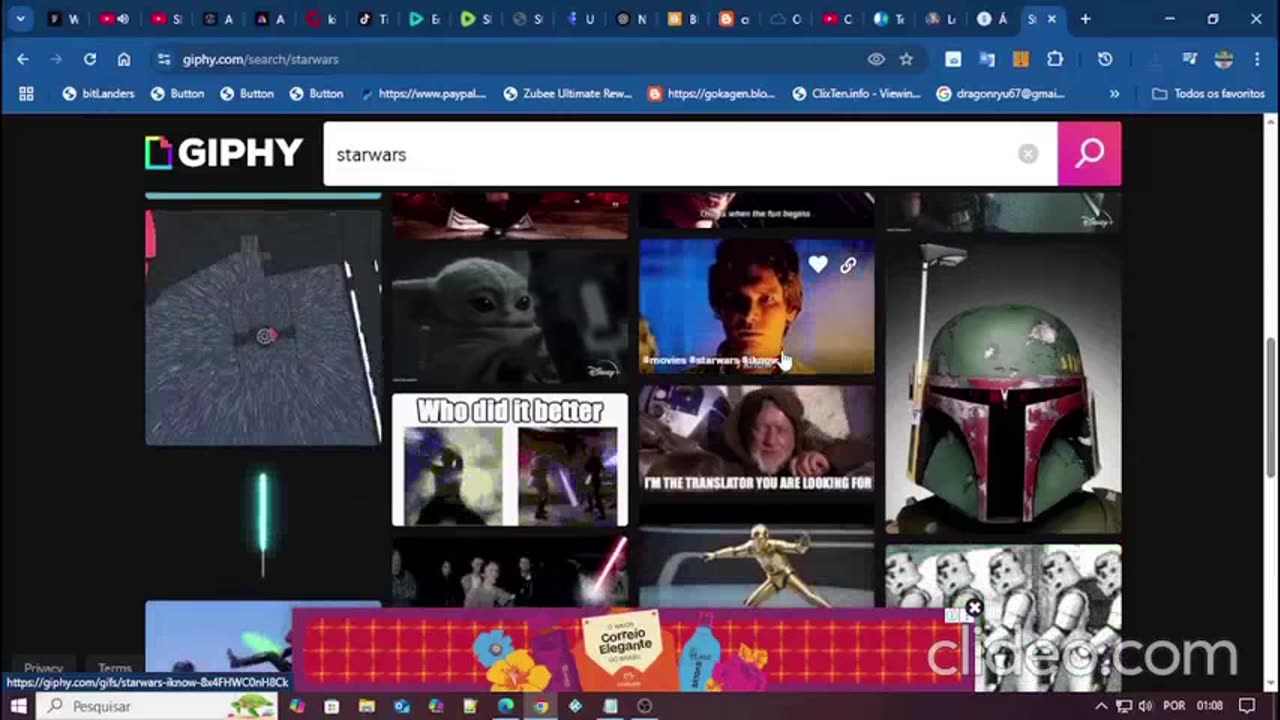The width and height of the screenshot is (1280, 720).
Task: Expand hidden system tray icons
Action: [1100, 706]
